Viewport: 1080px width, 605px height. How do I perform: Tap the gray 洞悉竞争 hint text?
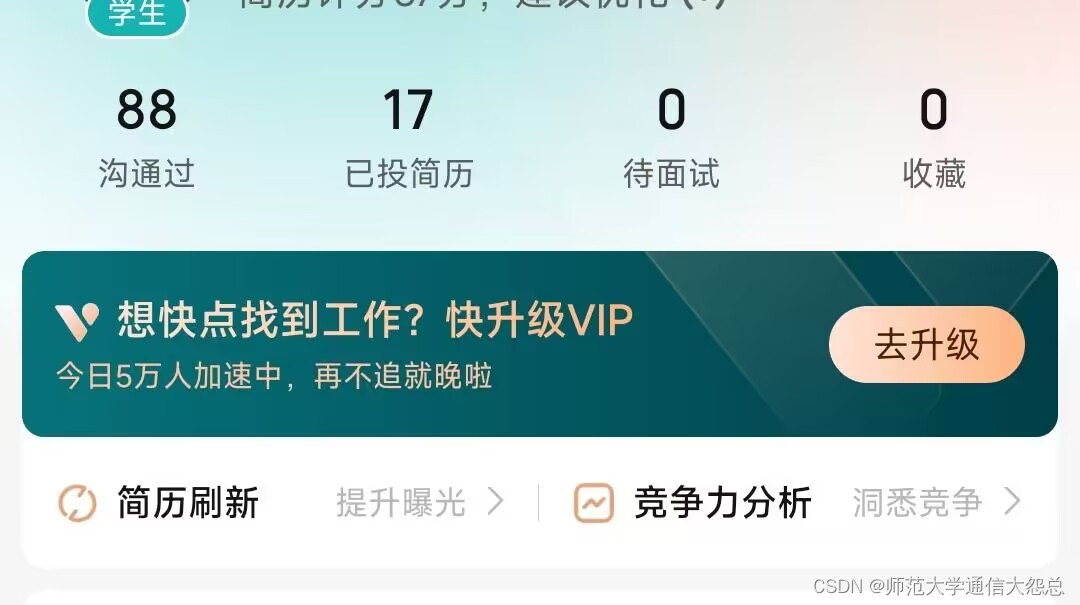click(917, 503)
